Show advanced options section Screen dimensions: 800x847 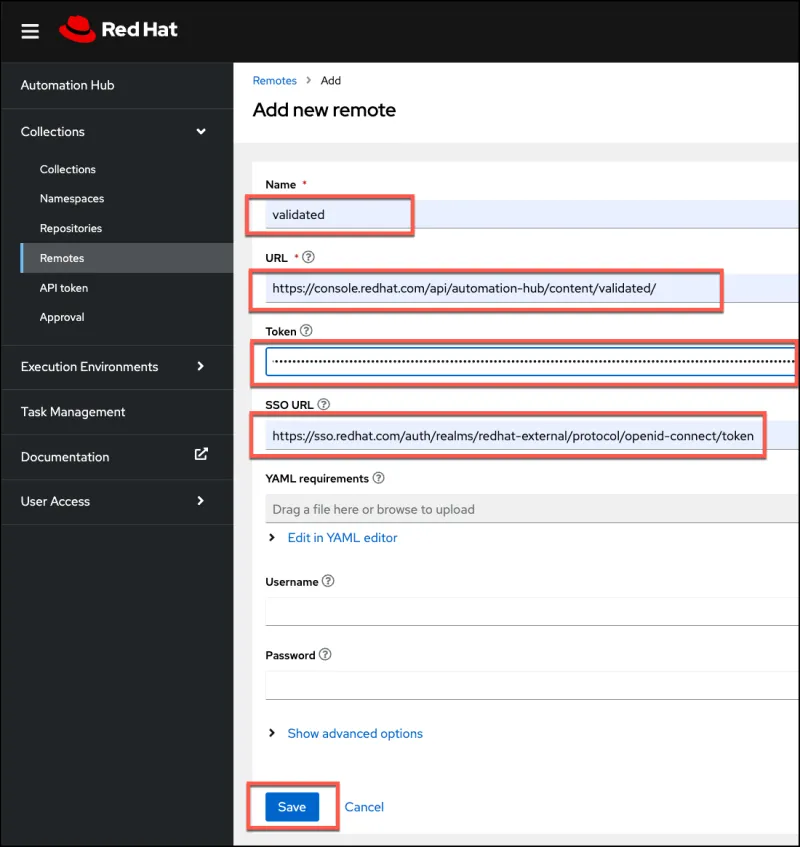[x=354, y=734]
